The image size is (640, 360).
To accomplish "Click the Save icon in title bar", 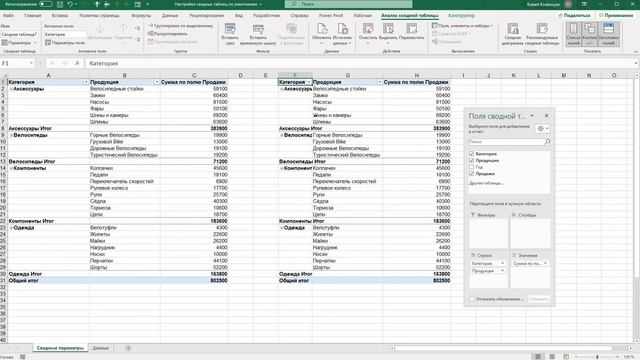I will click(x=60, y=4).
